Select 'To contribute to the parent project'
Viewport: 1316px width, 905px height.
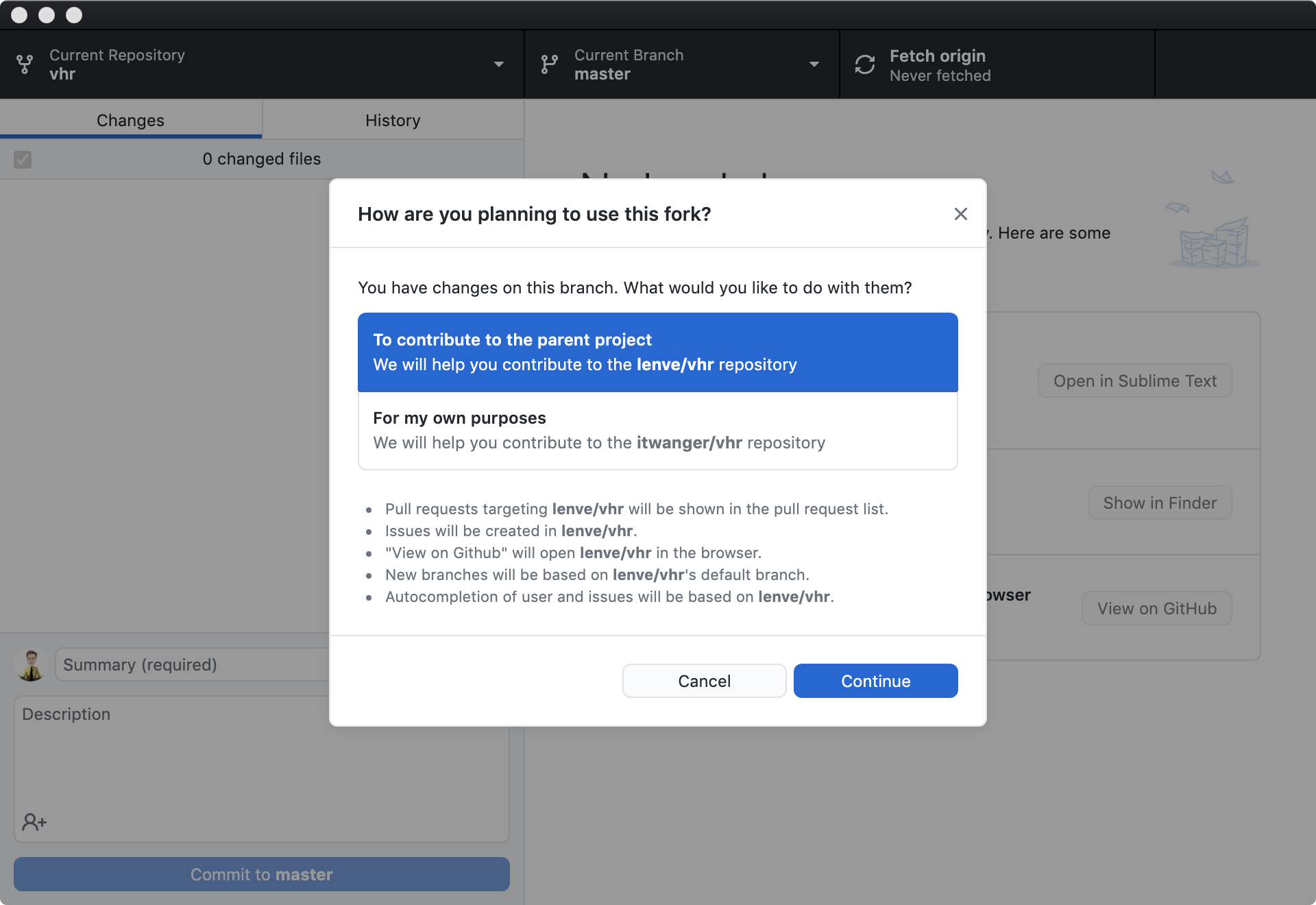(657, 352)
